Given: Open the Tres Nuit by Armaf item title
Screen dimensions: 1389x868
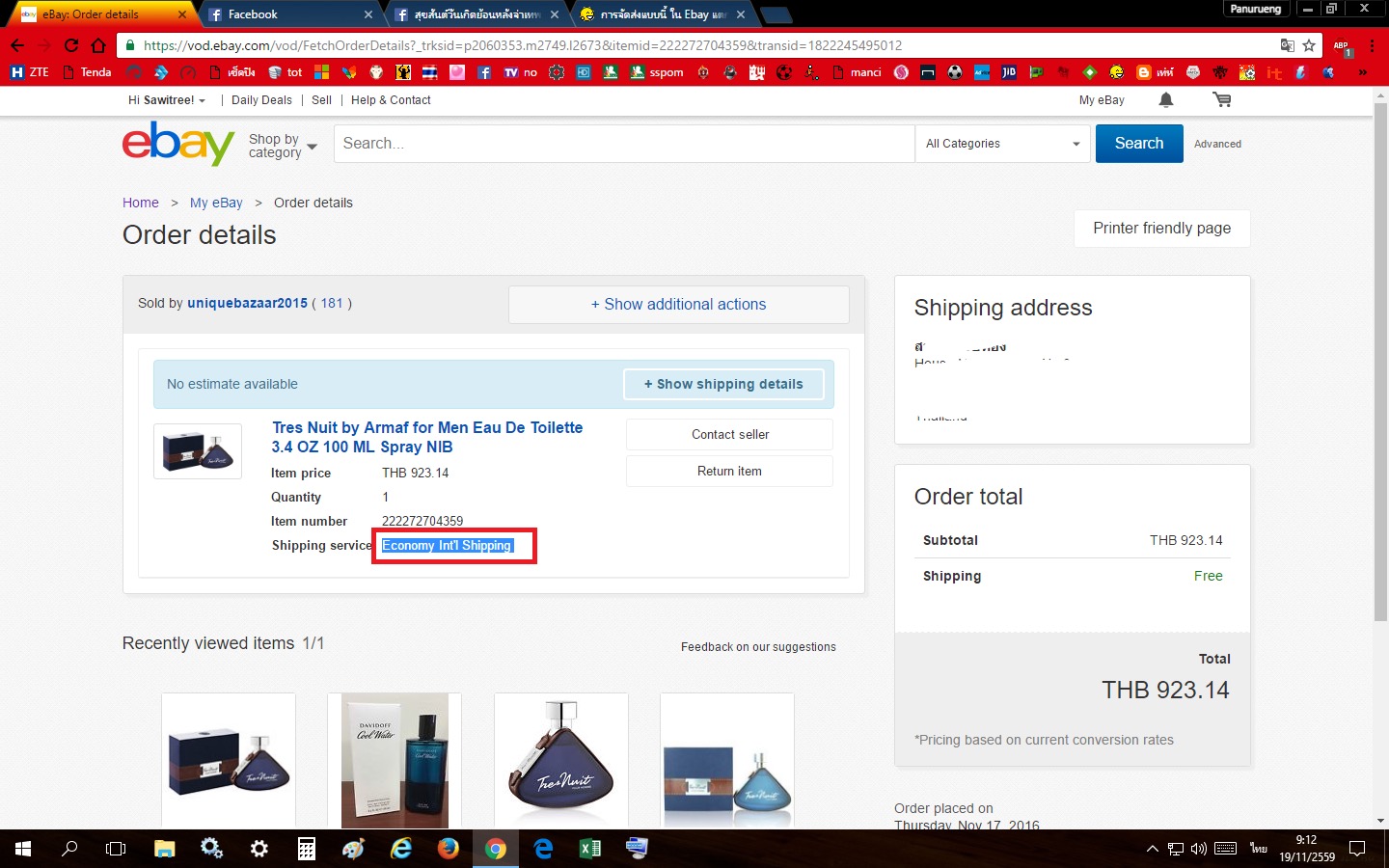Looking at the screenshot, I should click(427, 437).
